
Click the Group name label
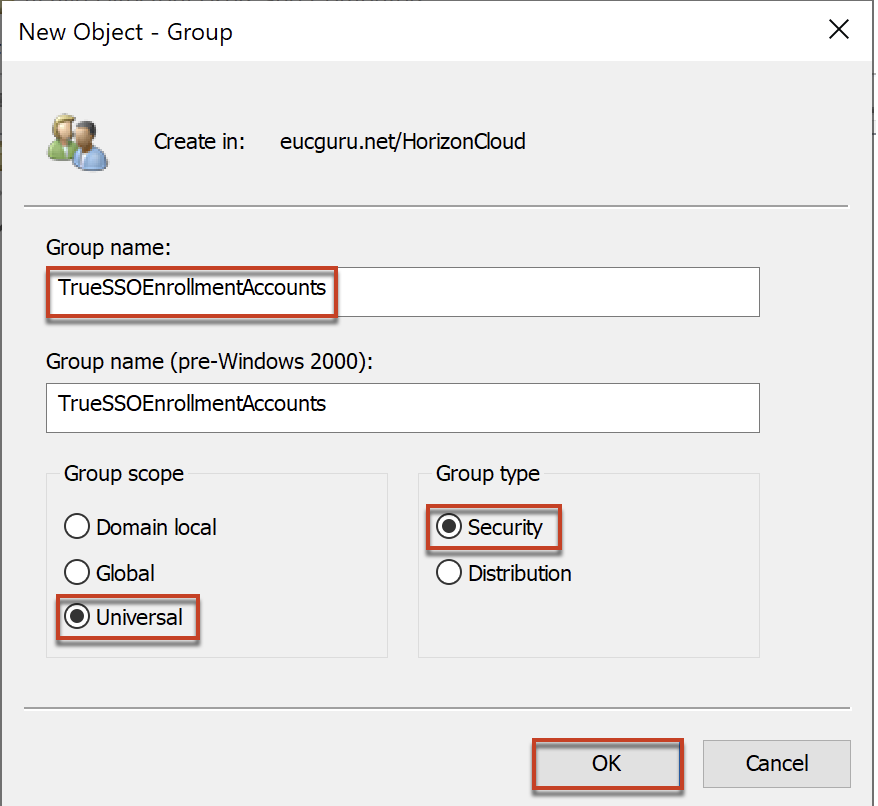(109, 248)
